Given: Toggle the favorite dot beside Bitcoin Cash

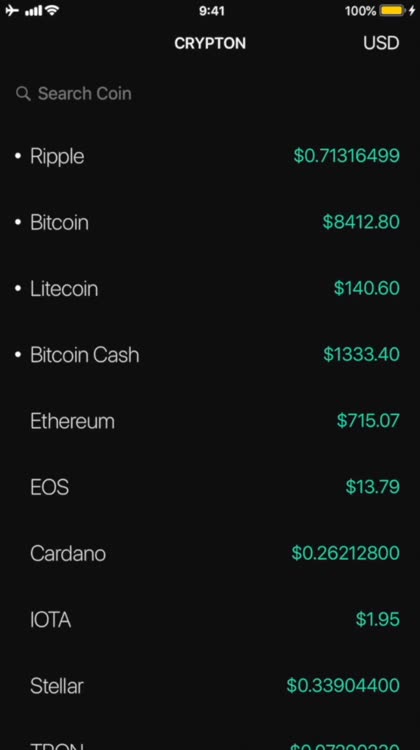Looking at the screenshot, I should tap(18, 355).
